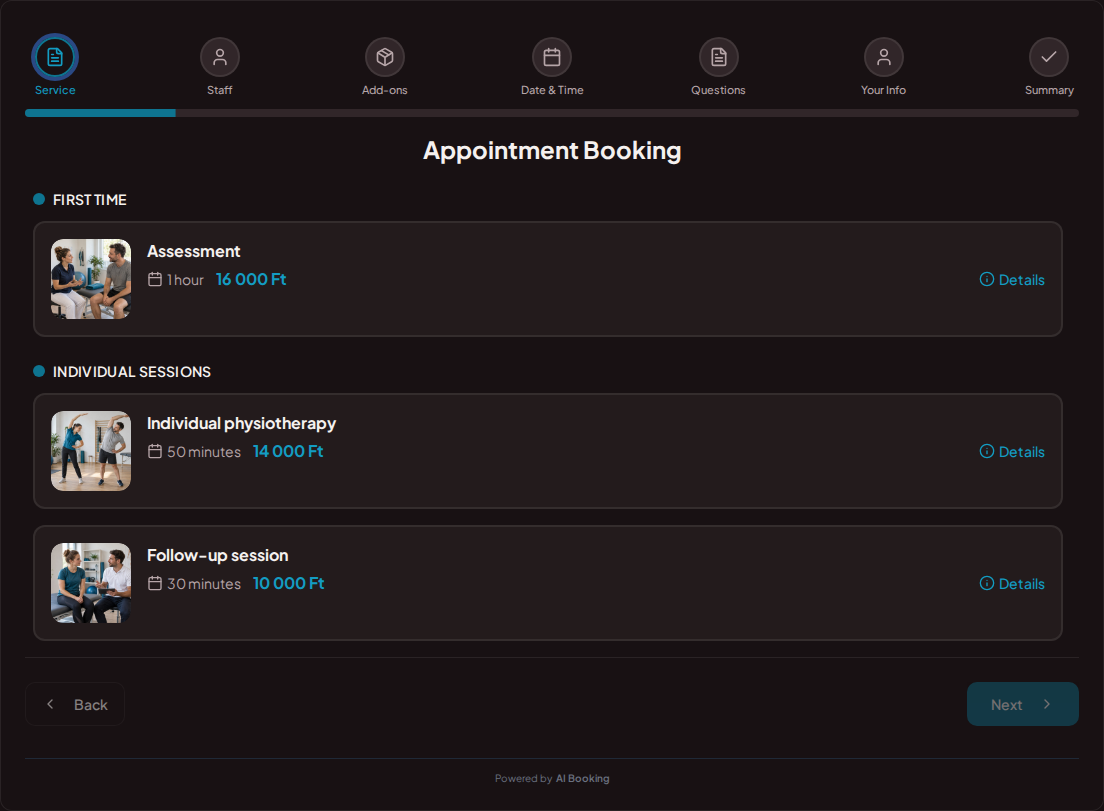Select the Assessment service title
This screenshot has height=811, width=1104.
coord(194,251)
